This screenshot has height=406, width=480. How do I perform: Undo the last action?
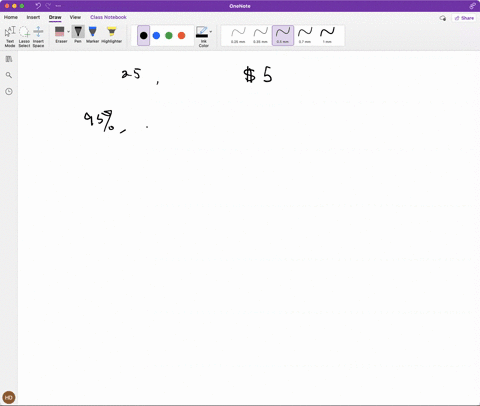pos(38,6)
